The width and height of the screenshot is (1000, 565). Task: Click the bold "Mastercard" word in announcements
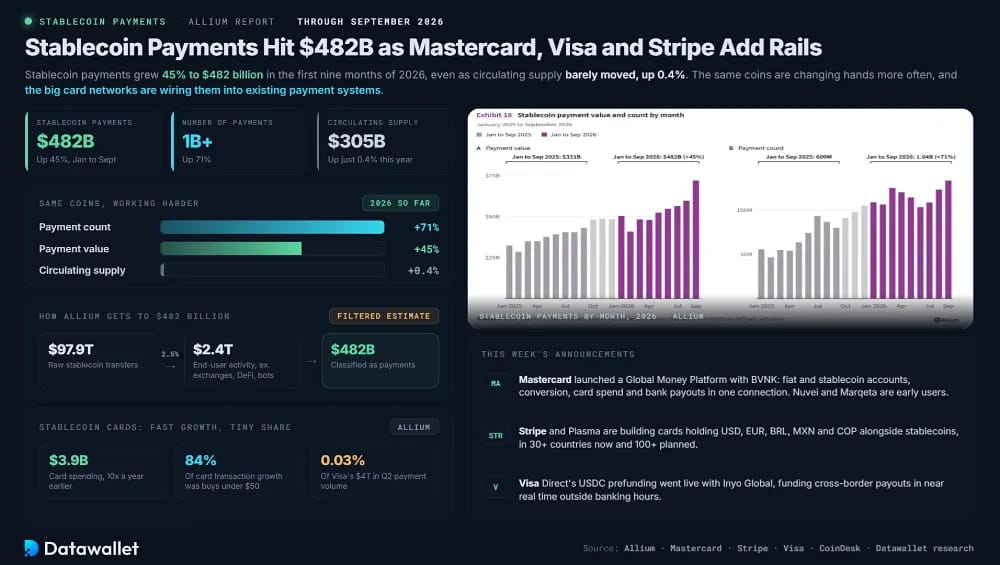point(545,379)
